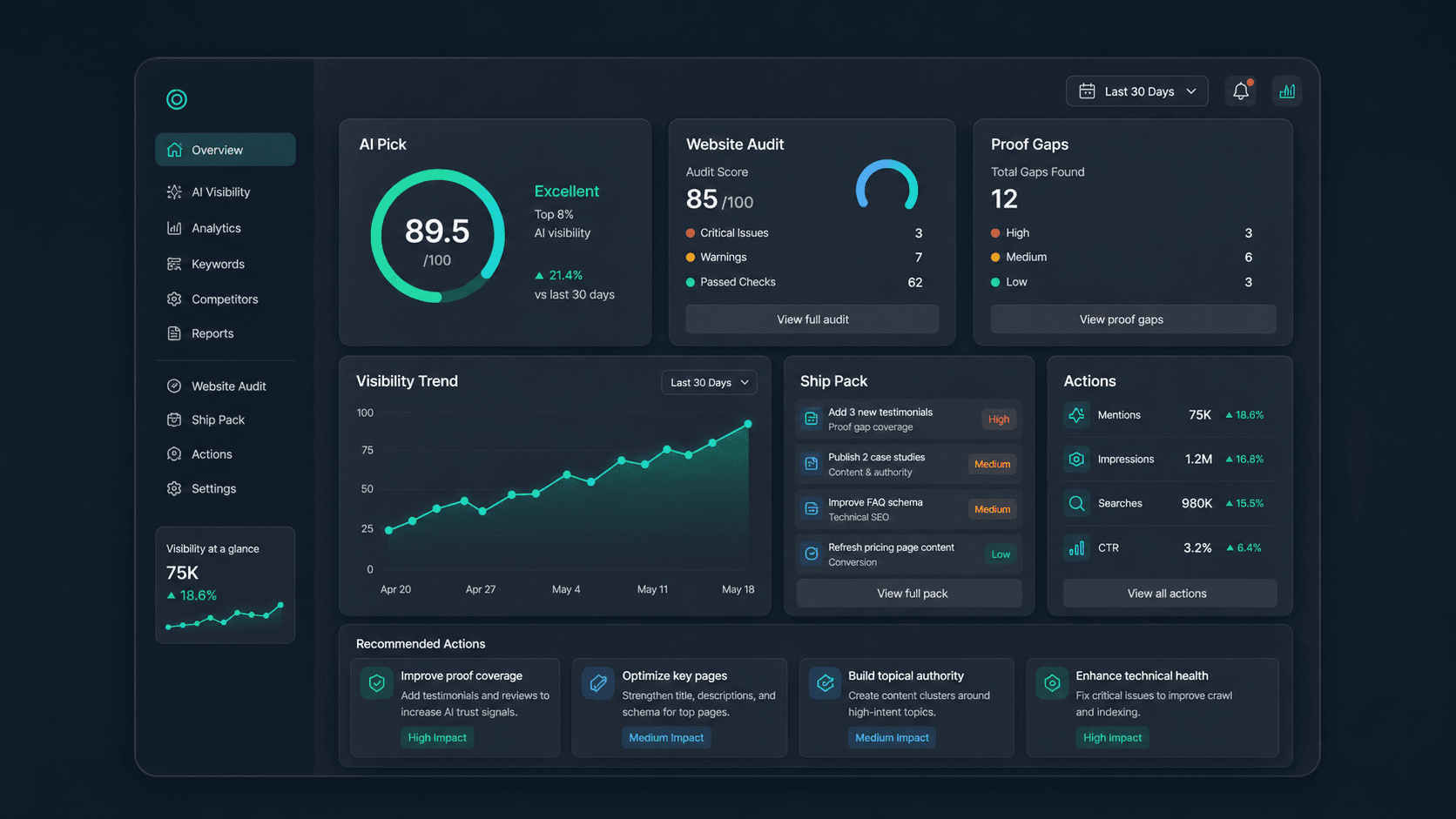The width and height of the screenshot is (1456, 819).
Task: Click the Mentions icon in Actions panel
Action: [1076, 415]
